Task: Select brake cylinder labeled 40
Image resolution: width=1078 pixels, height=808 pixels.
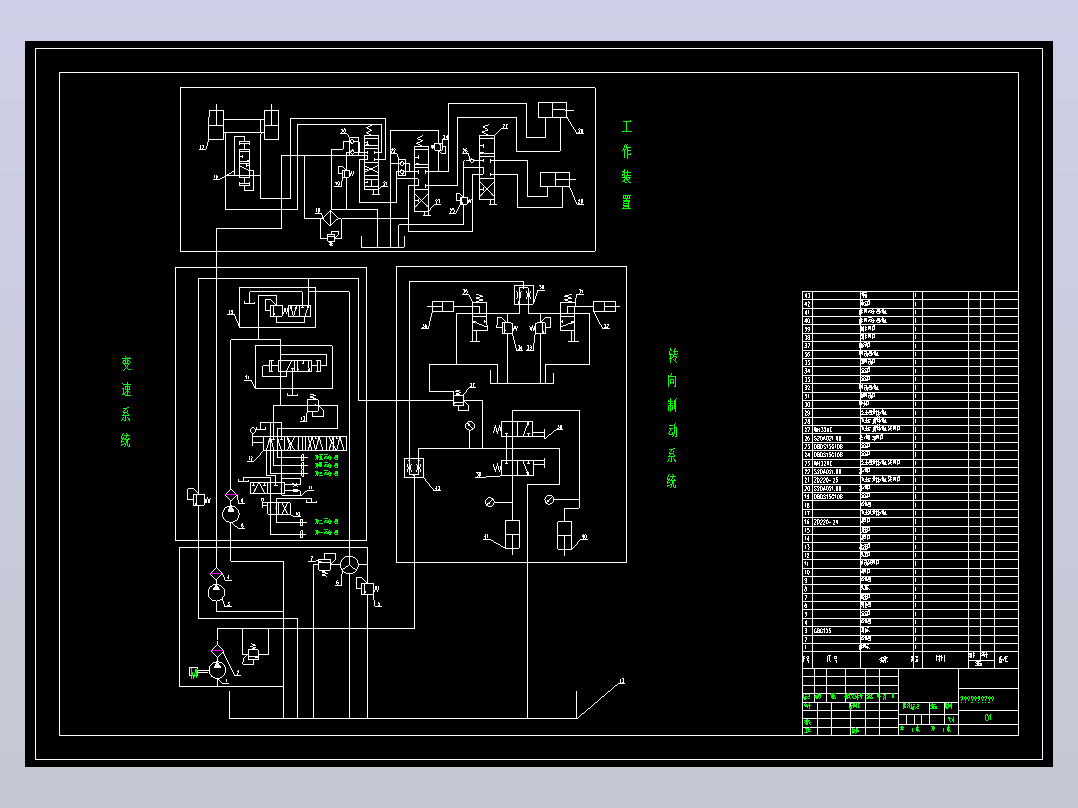Action: point(564,536)
